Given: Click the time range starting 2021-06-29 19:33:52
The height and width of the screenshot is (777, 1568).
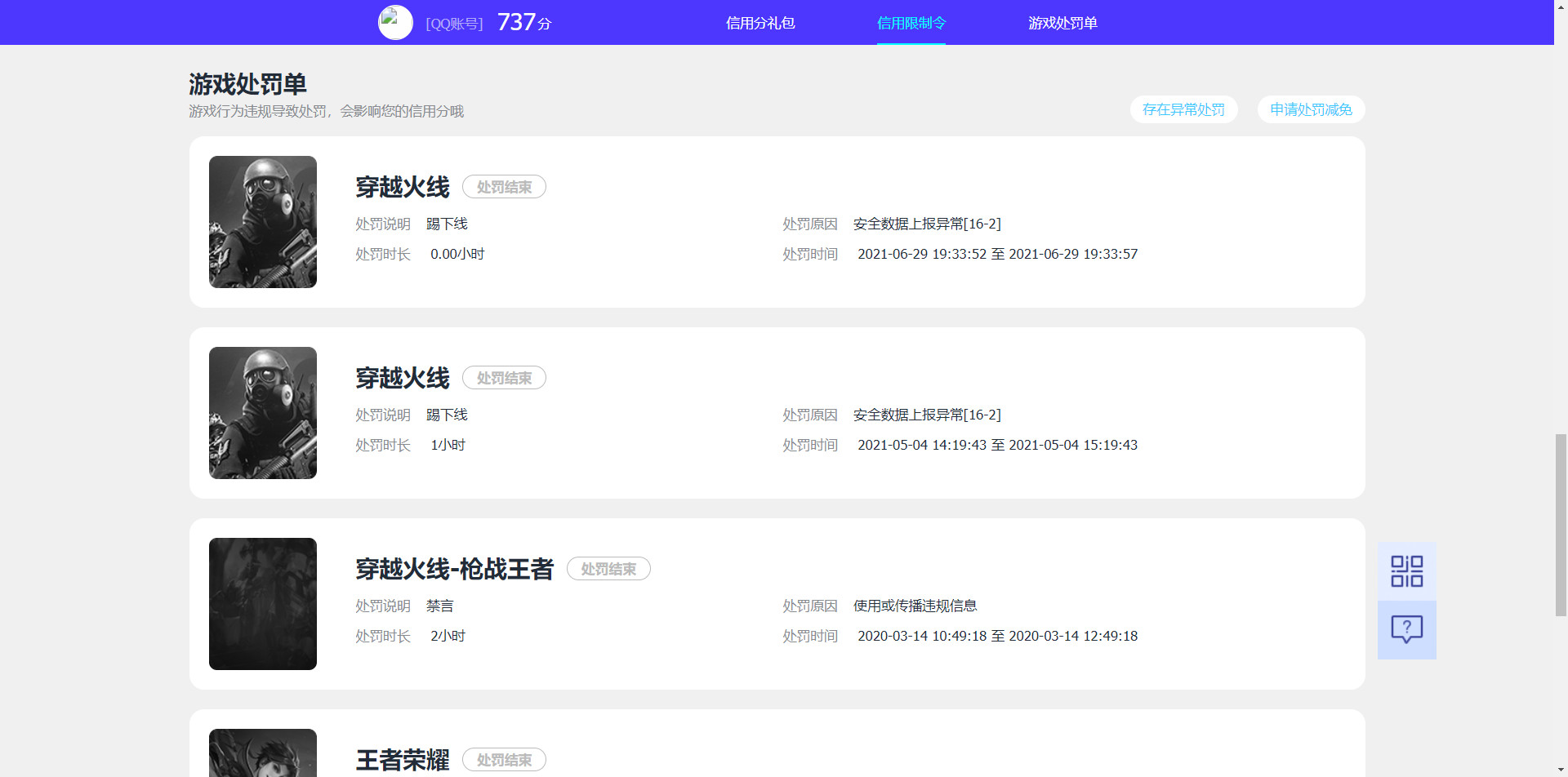Looking at the screenshot, I should click(x=997, y=254).
